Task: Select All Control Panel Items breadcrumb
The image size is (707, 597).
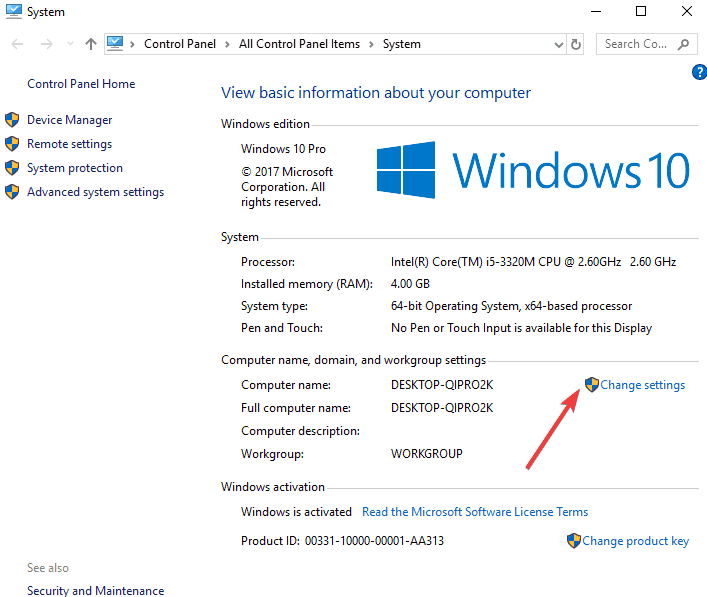Action: tap(299, 44)
